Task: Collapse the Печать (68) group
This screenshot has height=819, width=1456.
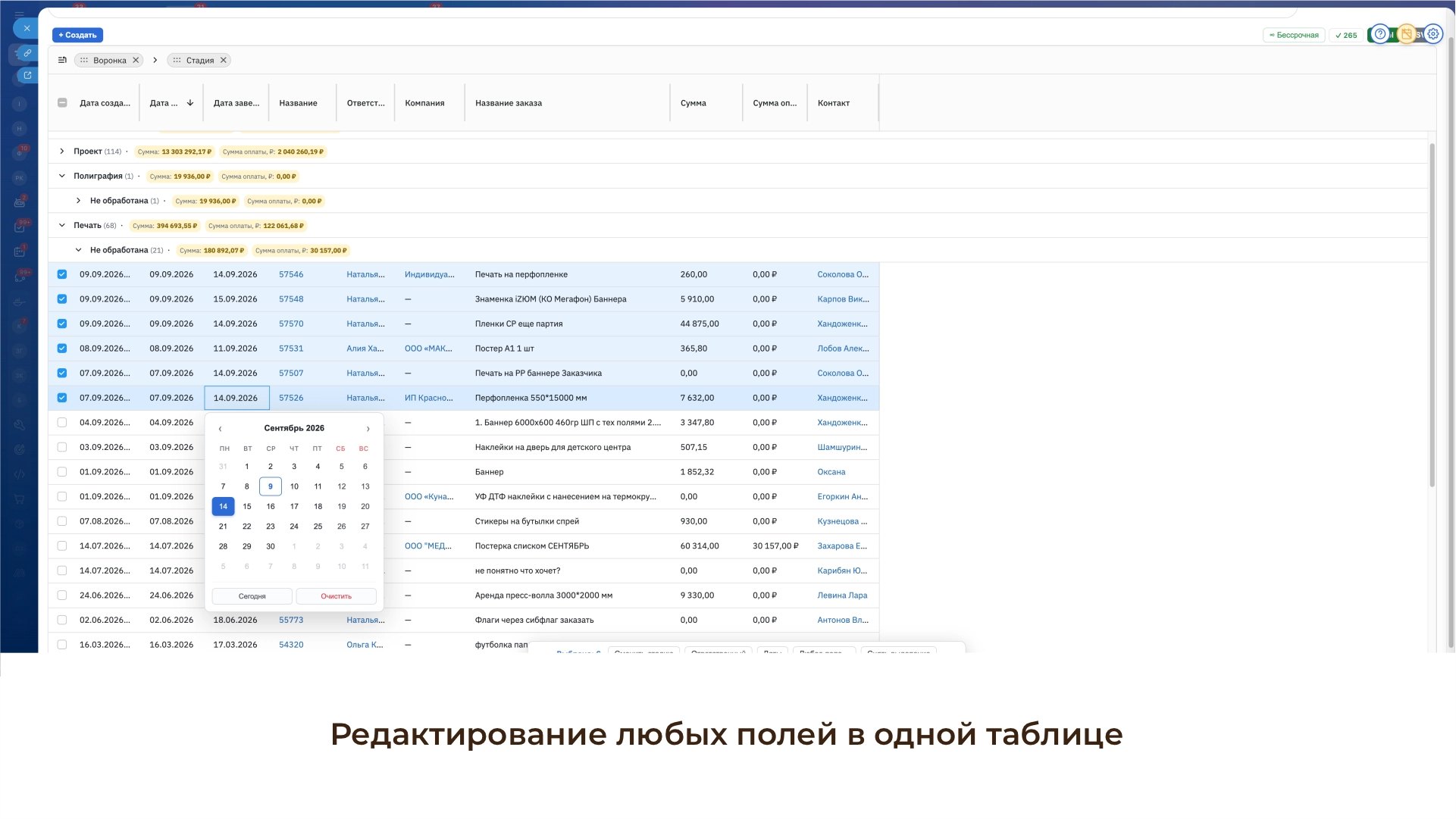Action: click(62, 225)
